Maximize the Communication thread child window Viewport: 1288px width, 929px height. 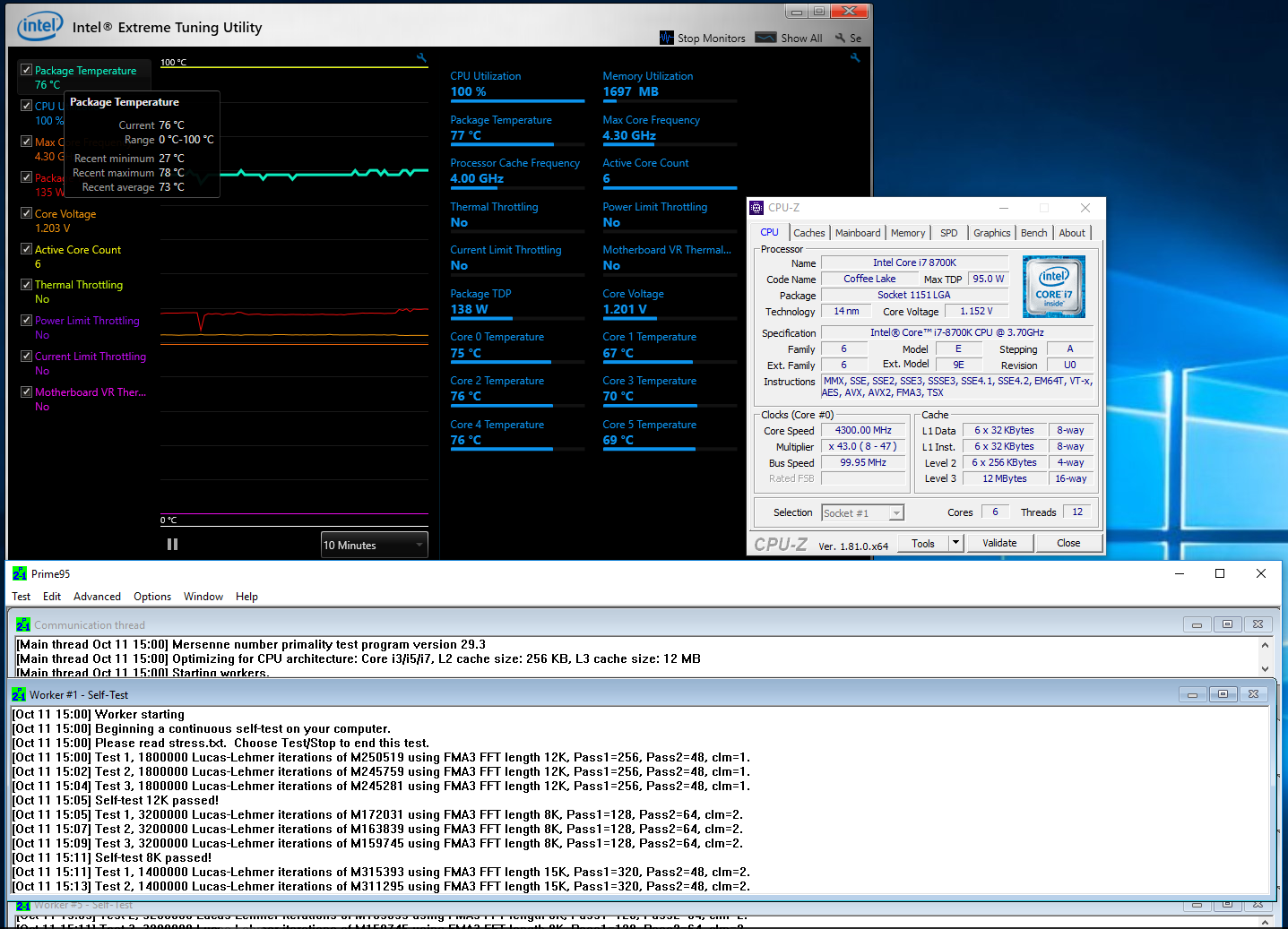pyautogui.click(x=1227, y=624)
